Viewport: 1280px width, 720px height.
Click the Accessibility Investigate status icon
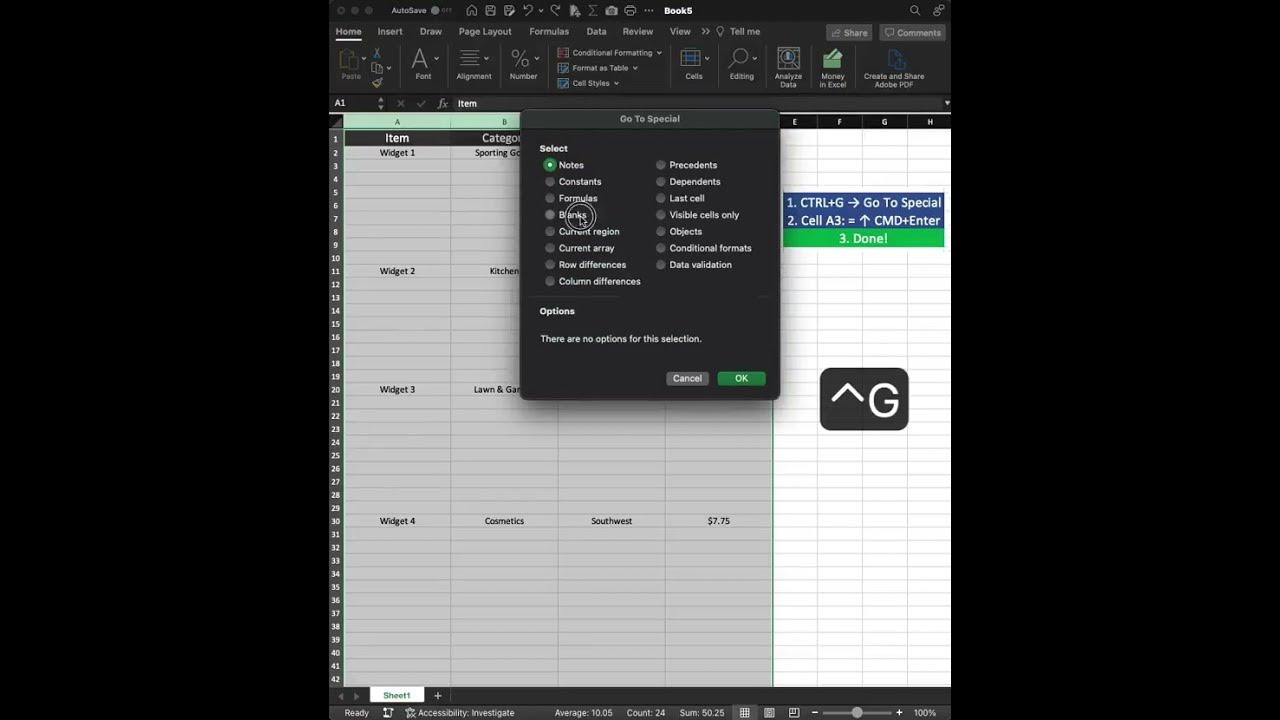(410, 713)
